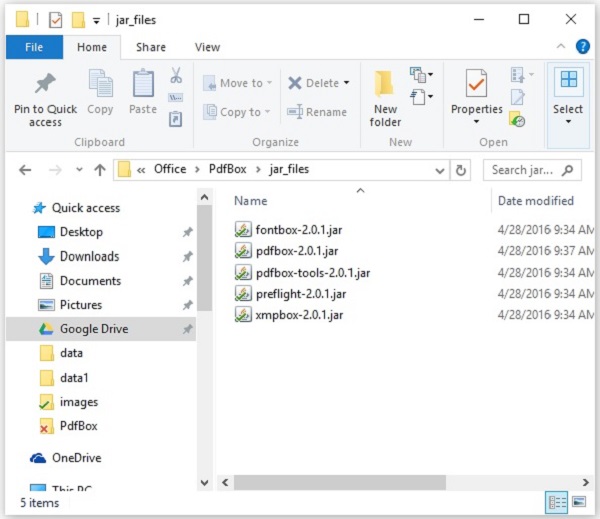This screenshot has width=600, height=519.
Task: Select Quick access in navigation pane
Action: point(86,208)
